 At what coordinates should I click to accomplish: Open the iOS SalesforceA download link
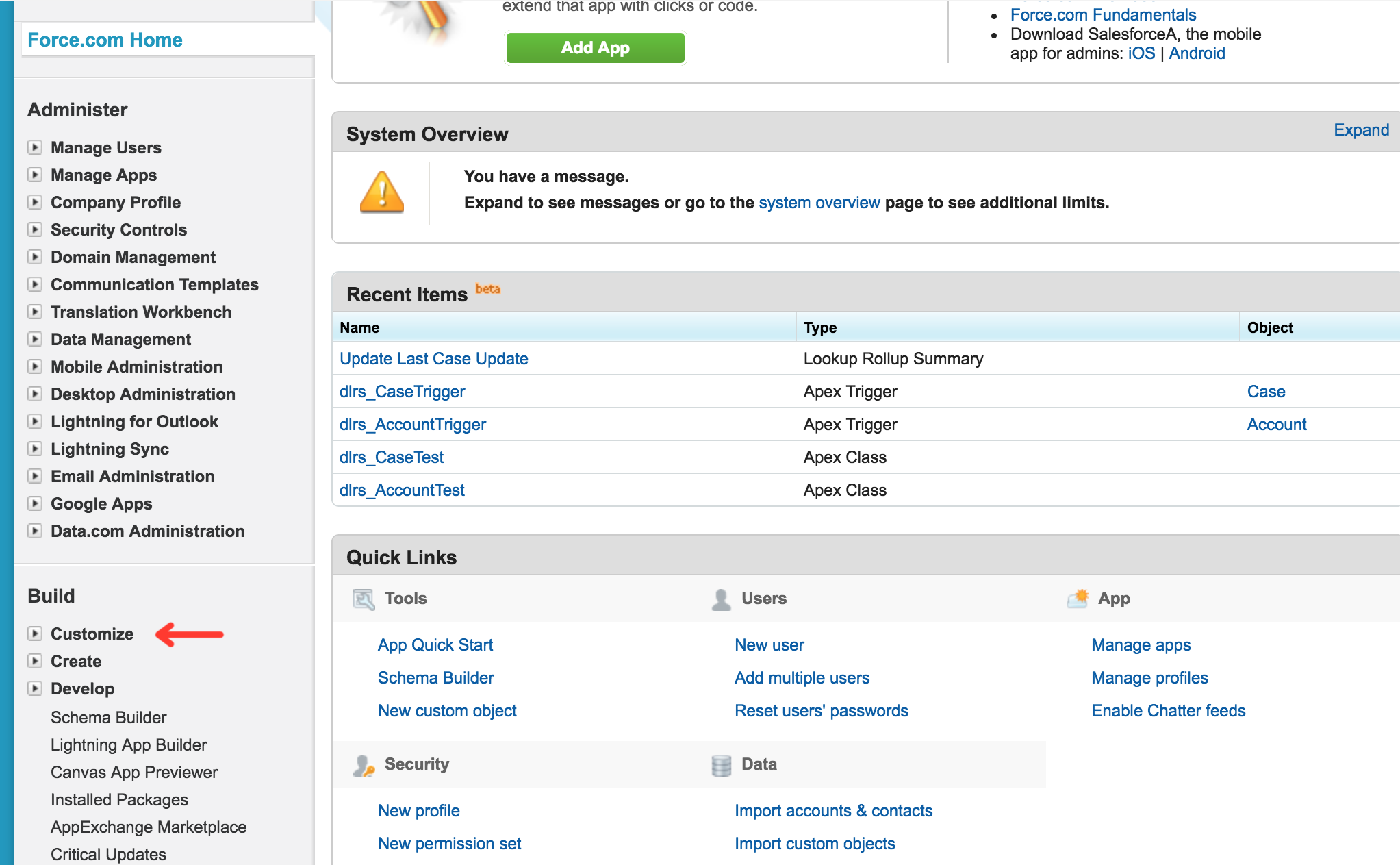pyautogui.click(x=1141, y=53)
